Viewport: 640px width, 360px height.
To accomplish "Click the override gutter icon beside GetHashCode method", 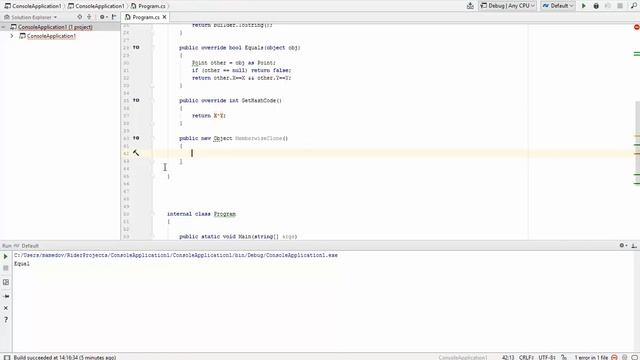I will click(136, 100).
